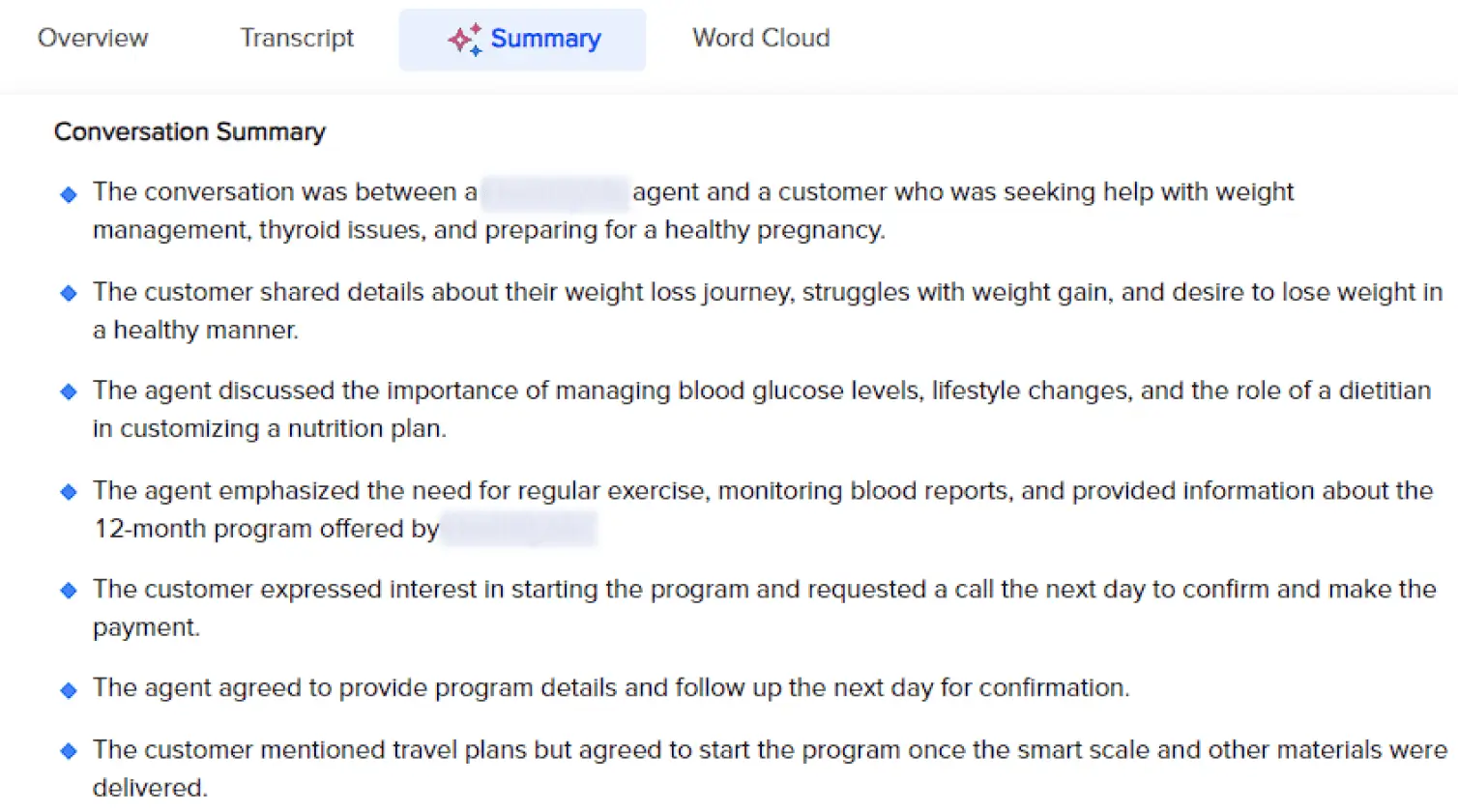
Task: Click the diamond bullet beside the follow-up confirmation point
Action: pos(68,688)
